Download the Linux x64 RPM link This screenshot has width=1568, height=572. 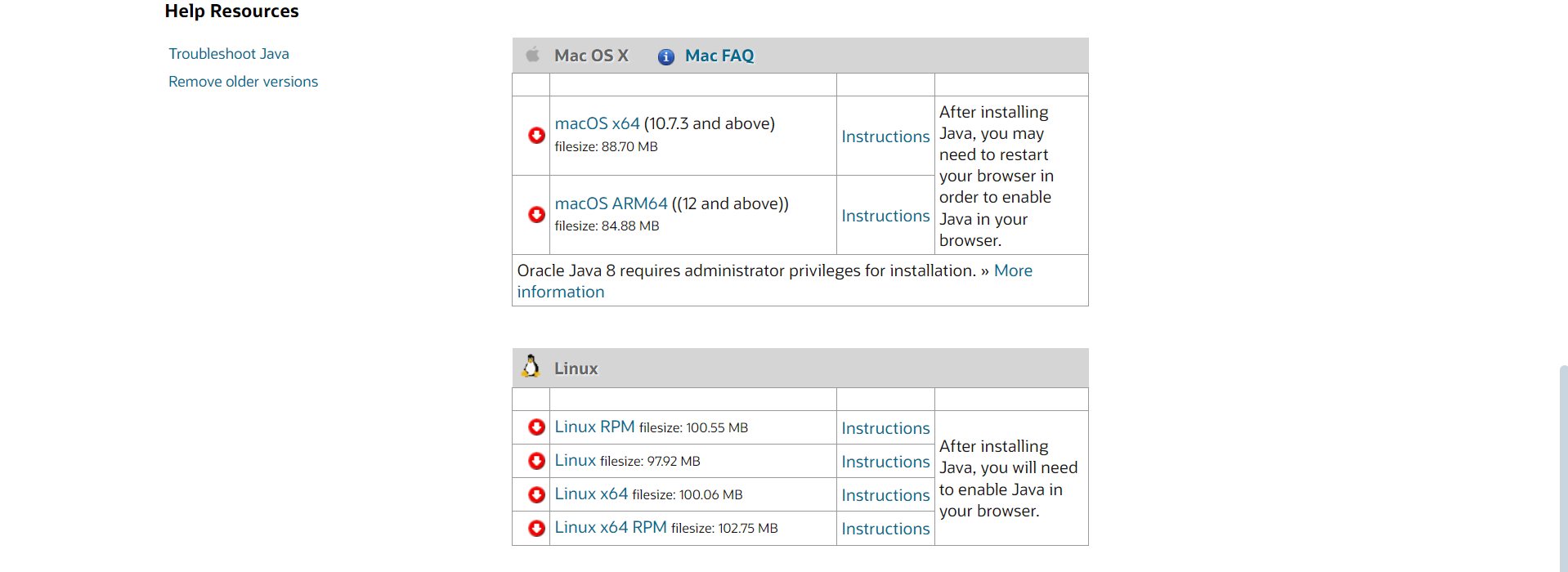pos(611,527)
